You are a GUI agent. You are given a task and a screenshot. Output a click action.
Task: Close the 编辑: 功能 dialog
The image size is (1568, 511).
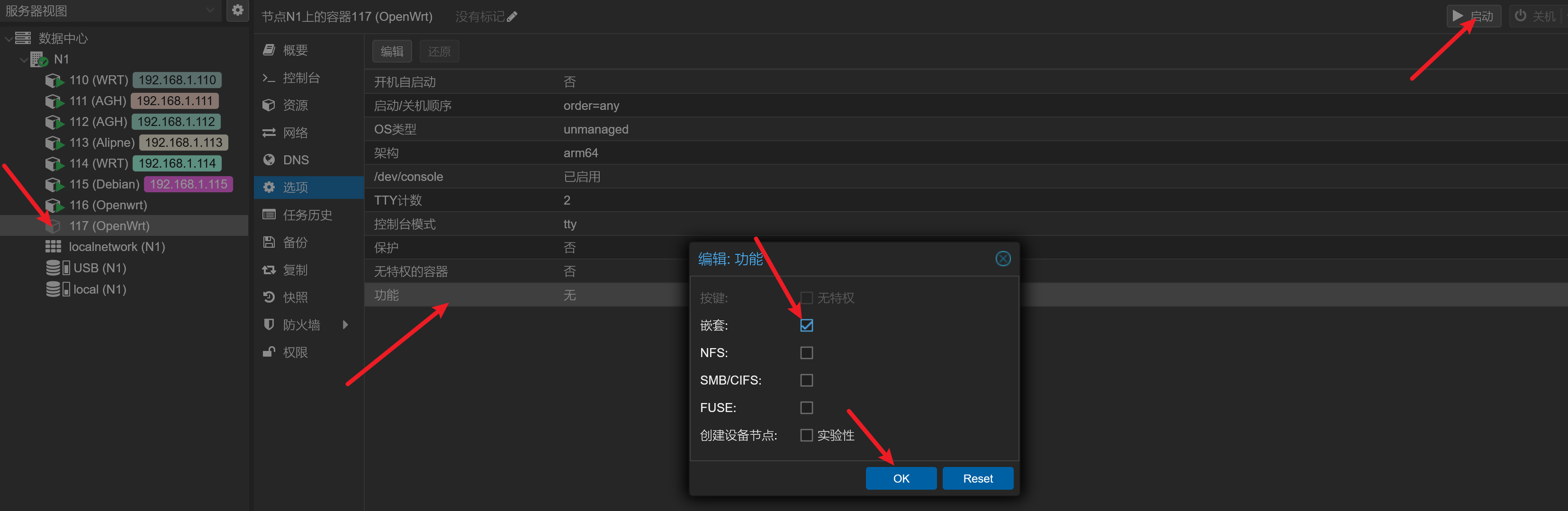point(1002,259)
